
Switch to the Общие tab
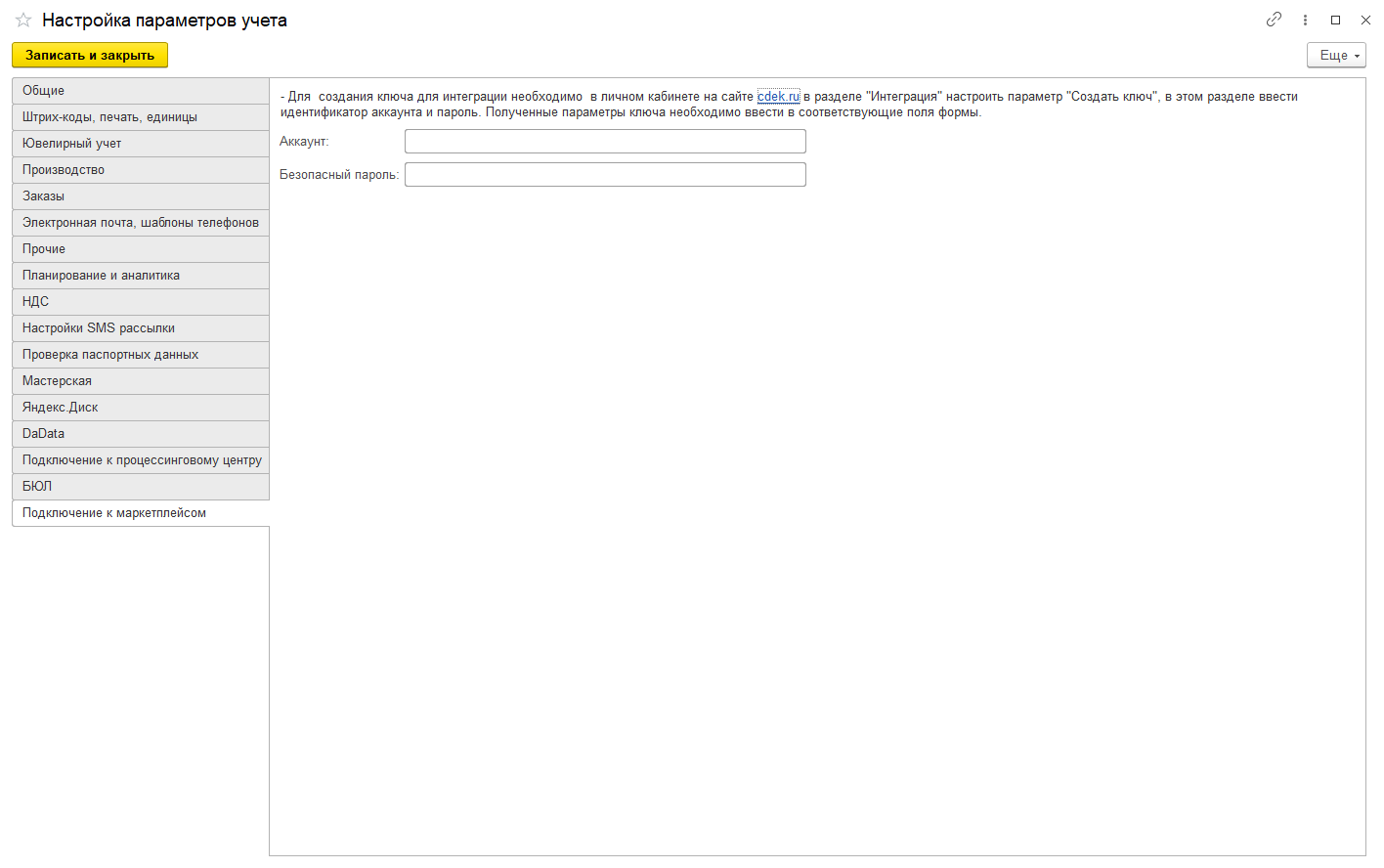(141, 91)
